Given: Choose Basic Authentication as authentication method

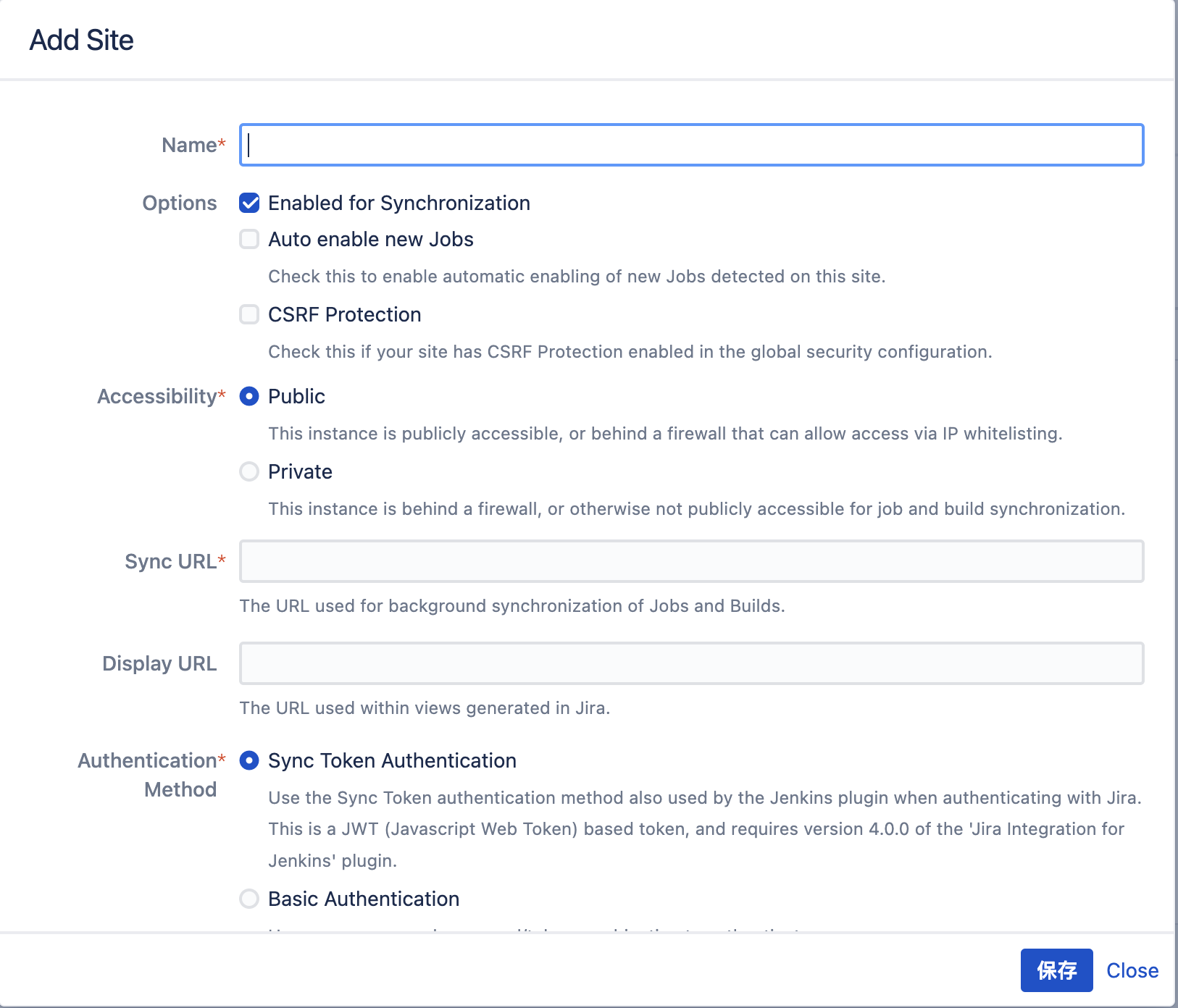Looking at the screenshot, I should point(249,899).
